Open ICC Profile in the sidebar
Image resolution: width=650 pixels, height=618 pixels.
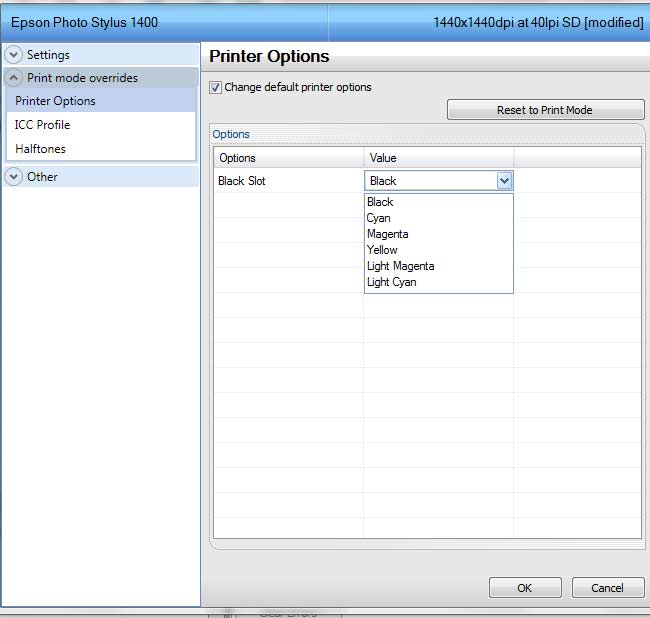(42, 125)
